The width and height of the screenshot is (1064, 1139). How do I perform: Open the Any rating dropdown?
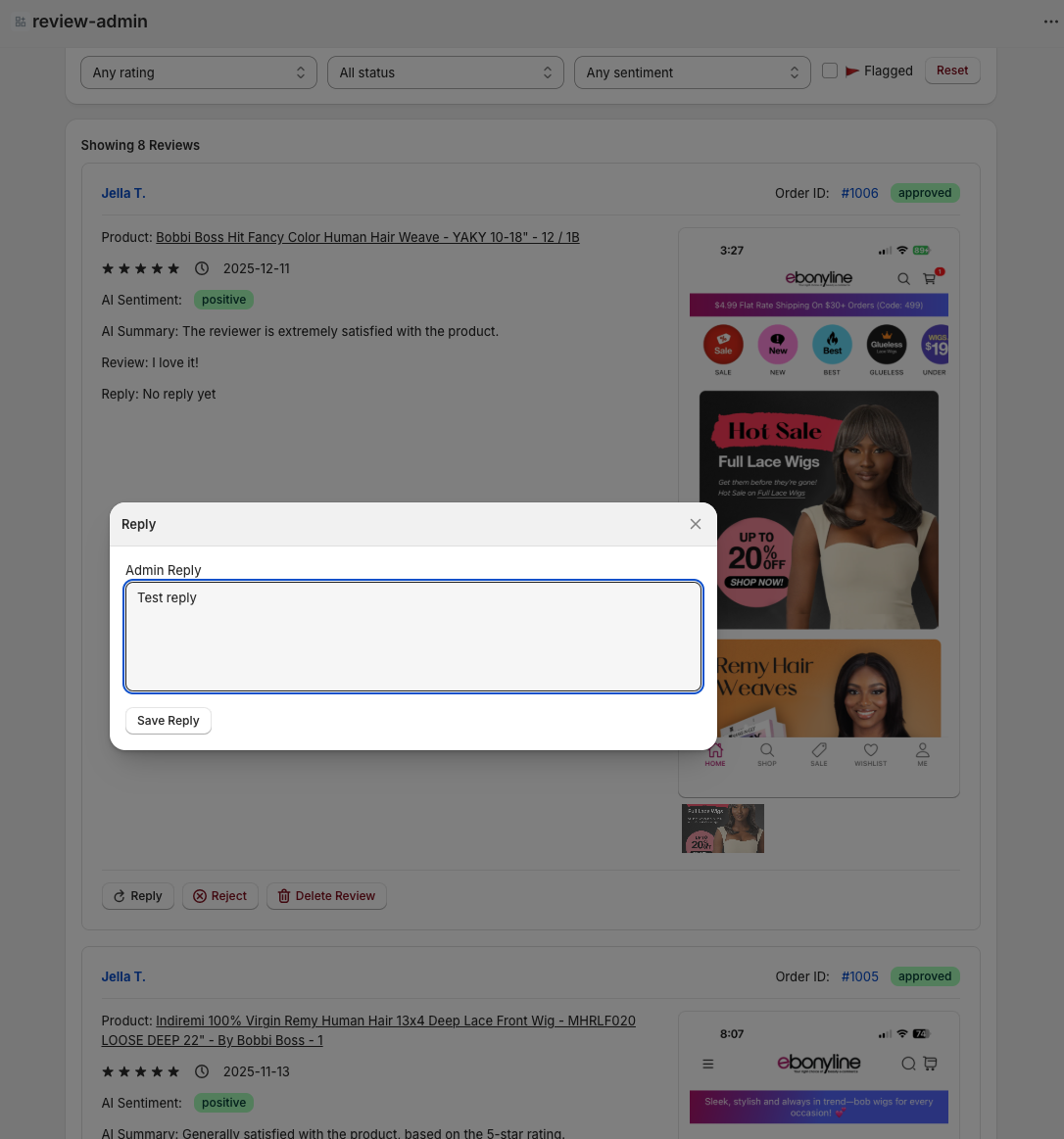coord(199,72)
